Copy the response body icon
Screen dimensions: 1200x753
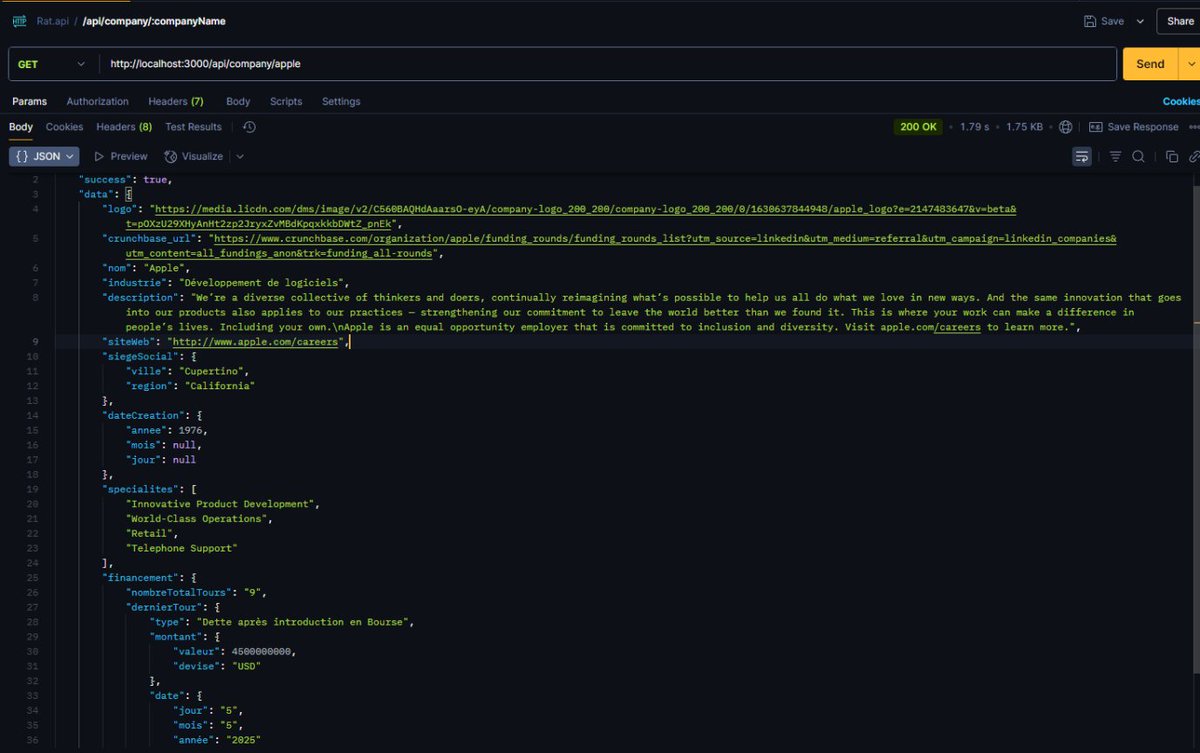coord(1172,156)
